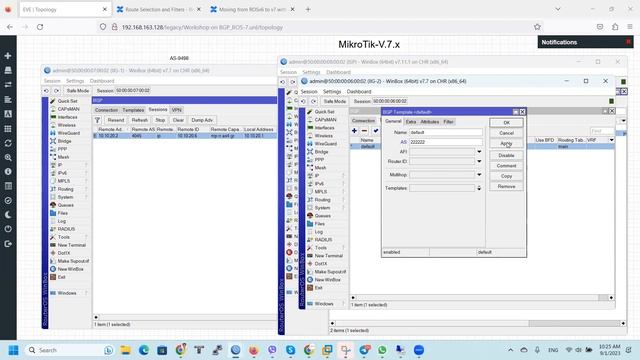Image resolution: width=640 pixels, height=360 pixels.
Task: Toggle Safe Mode in IG-1 window
Action: click(x=78, y=91)
